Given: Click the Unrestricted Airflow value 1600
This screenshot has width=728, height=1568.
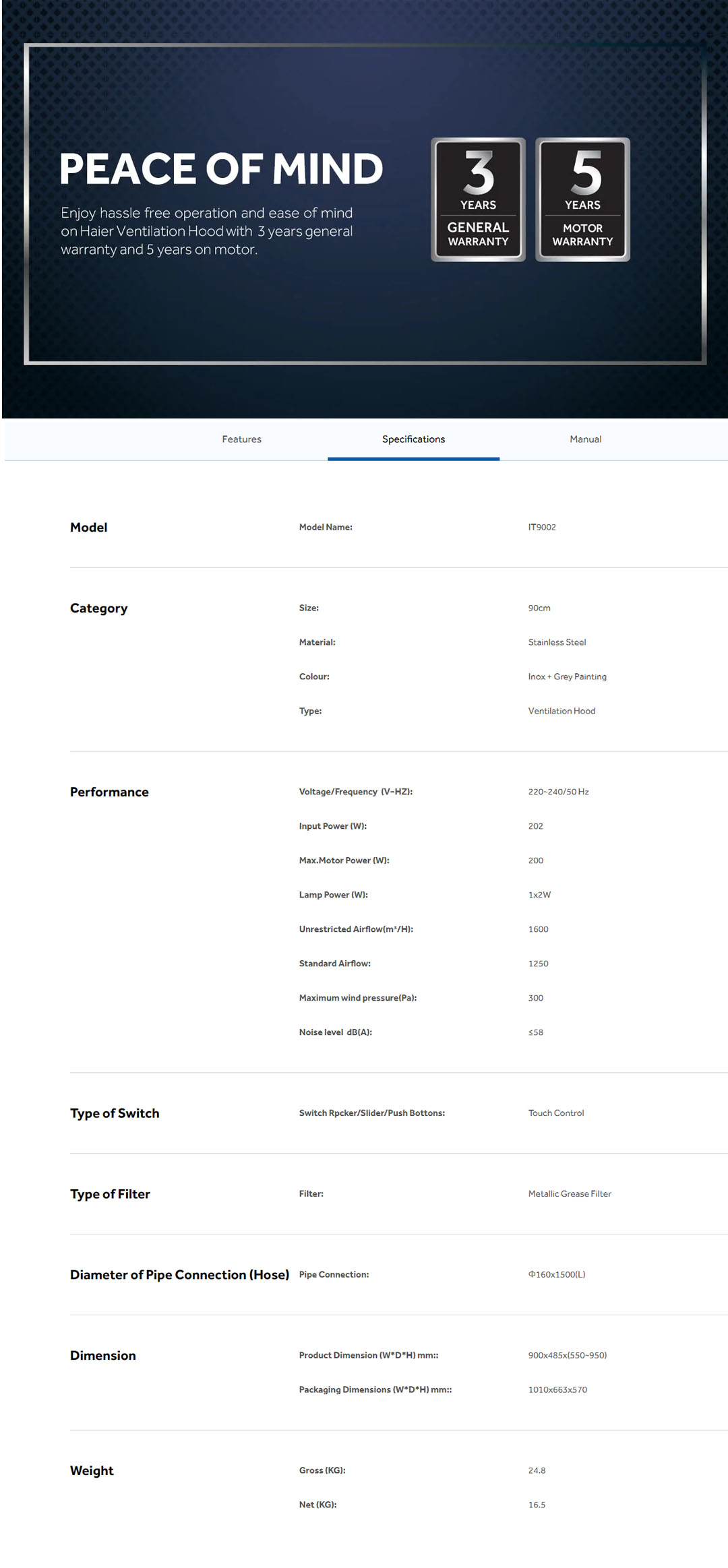Looking at the screenshot, I should [538, 930].
